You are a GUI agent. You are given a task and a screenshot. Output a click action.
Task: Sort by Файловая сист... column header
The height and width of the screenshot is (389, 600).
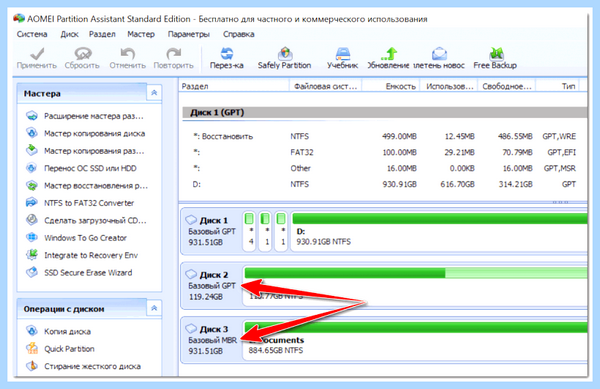[x=326, y=86]
